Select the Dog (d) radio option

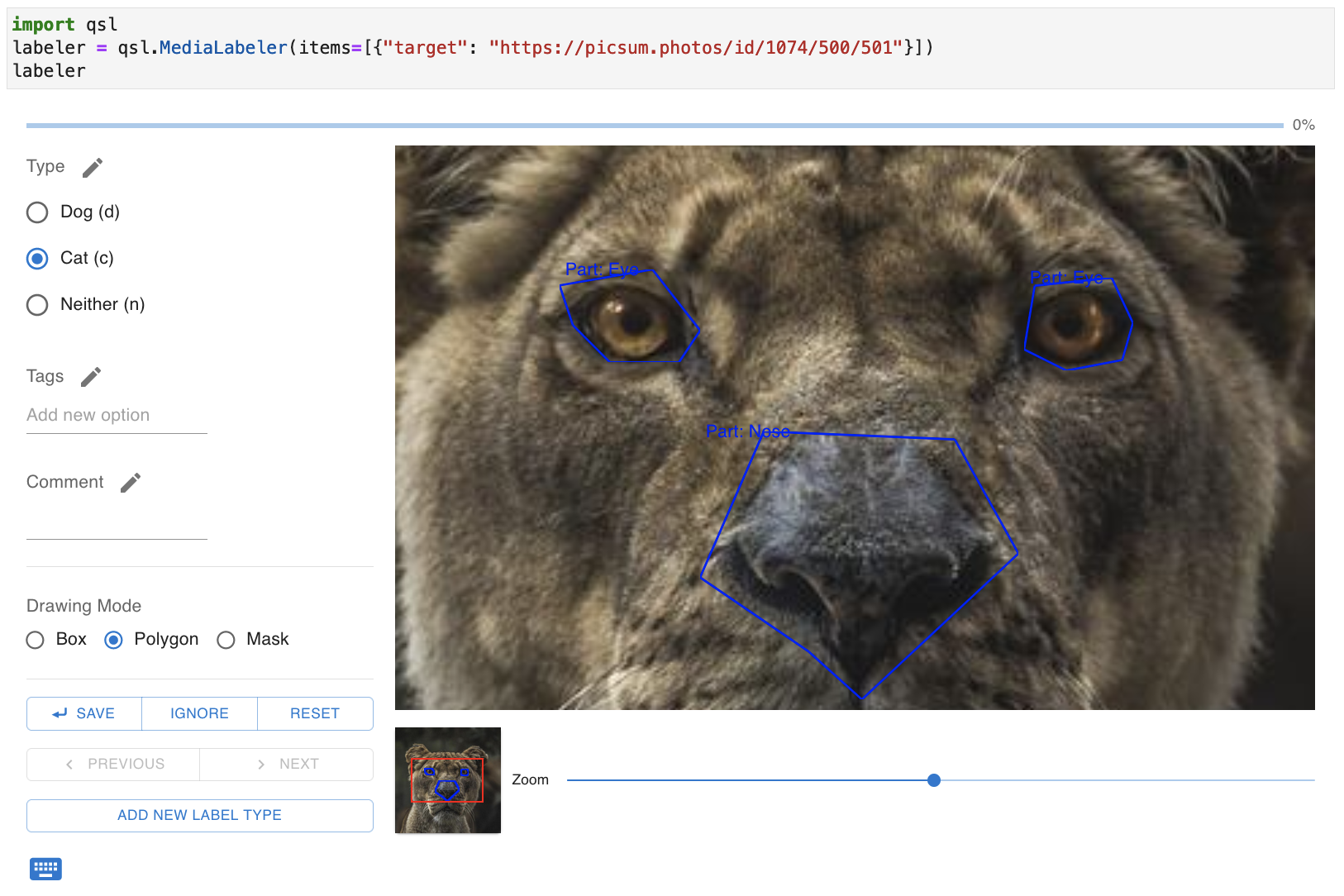tap(37, 212)
